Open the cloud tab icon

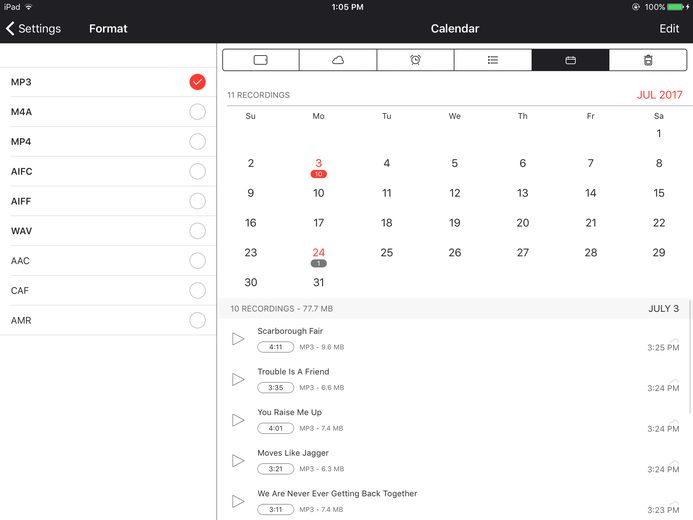coord(338,60)
